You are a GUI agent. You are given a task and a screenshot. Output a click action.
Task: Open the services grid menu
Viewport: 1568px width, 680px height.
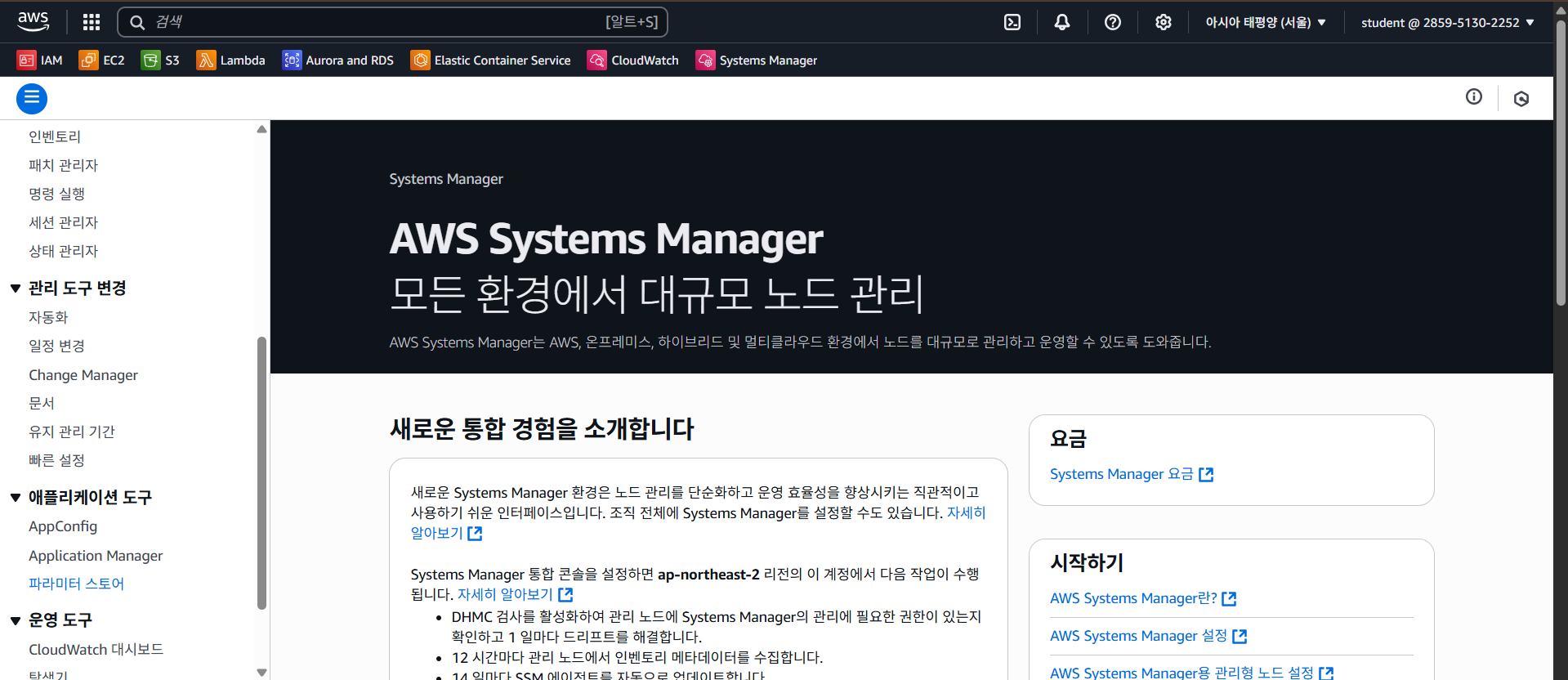pos(92,22)
